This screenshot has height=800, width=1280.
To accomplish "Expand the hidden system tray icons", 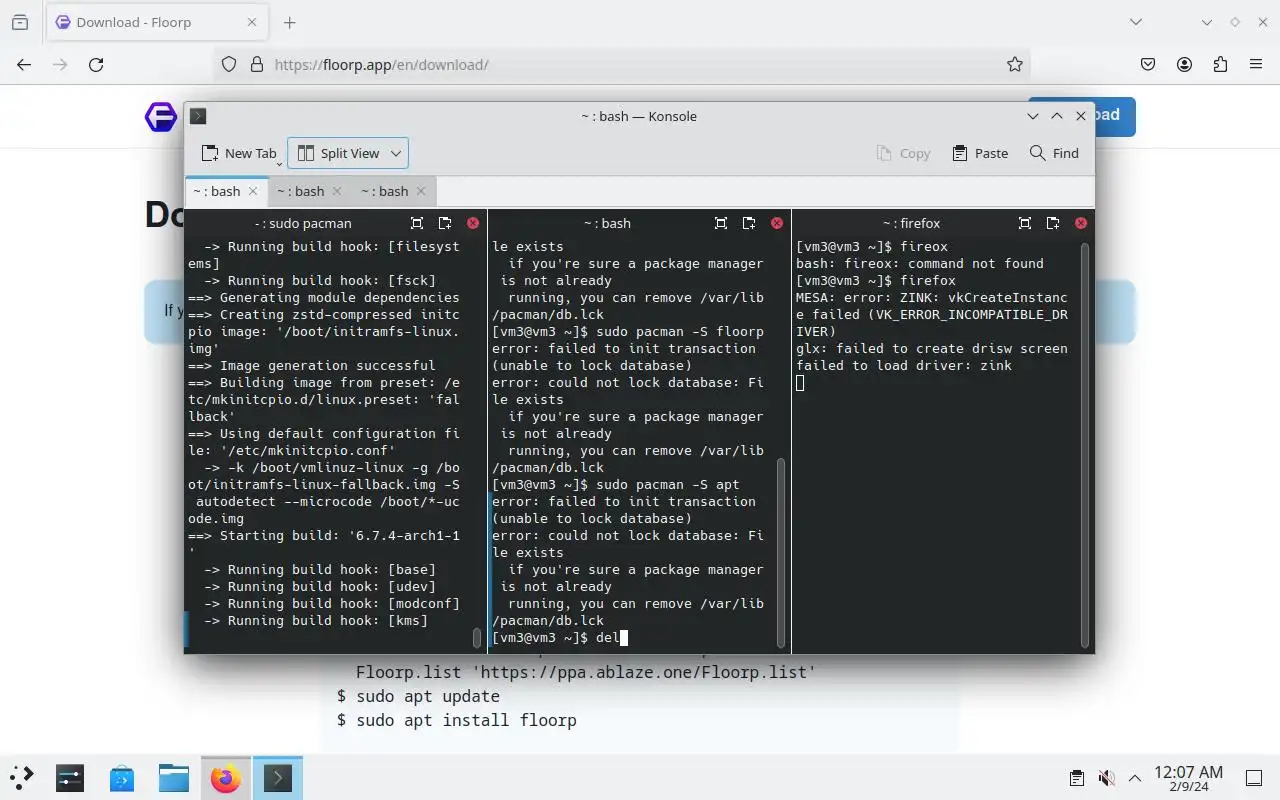I will click(1135, 778).
